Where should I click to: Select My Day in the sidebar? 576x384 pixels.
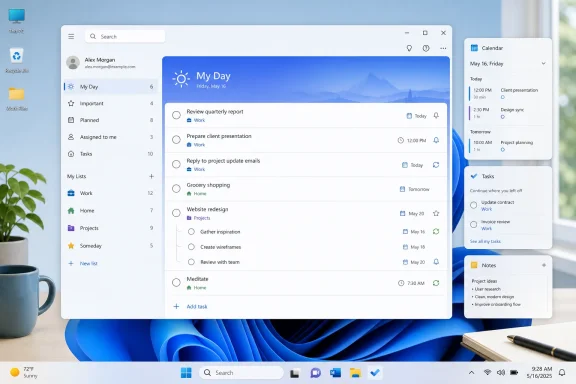(111, 87)
